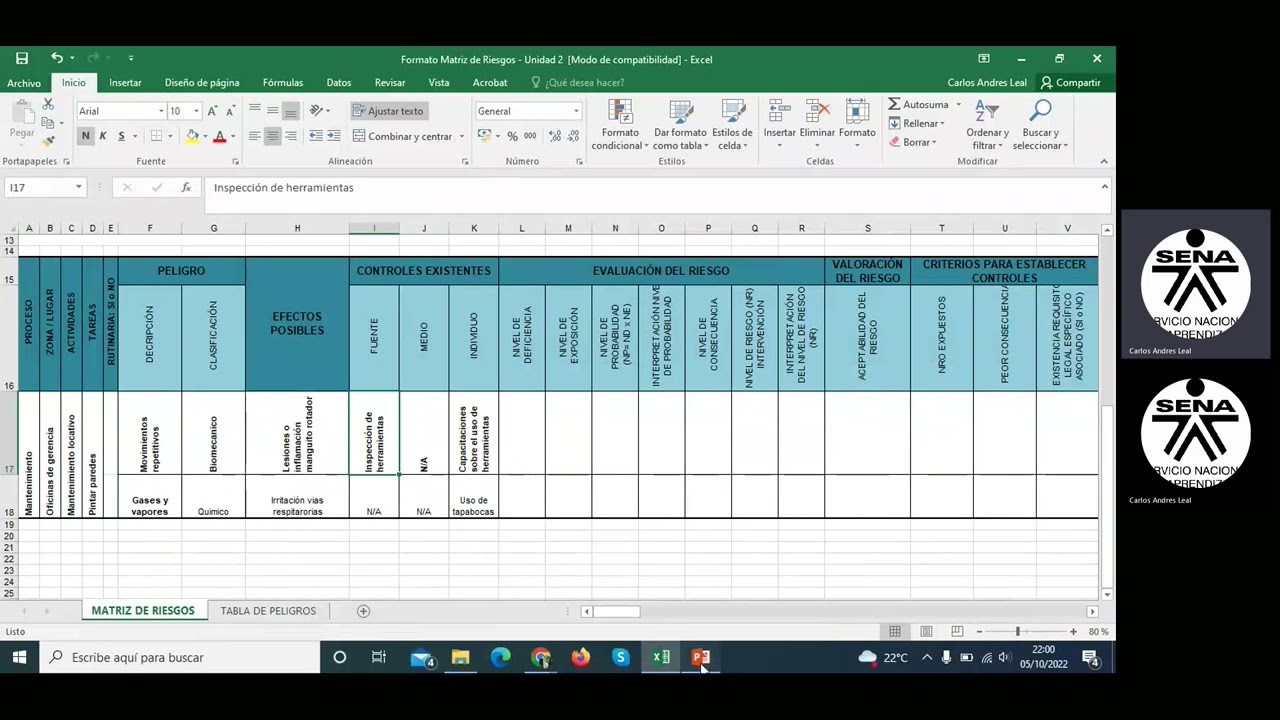Toggle bold formatting (N)
Viewport: 1280px width, 720px height.
click(85, 136)
